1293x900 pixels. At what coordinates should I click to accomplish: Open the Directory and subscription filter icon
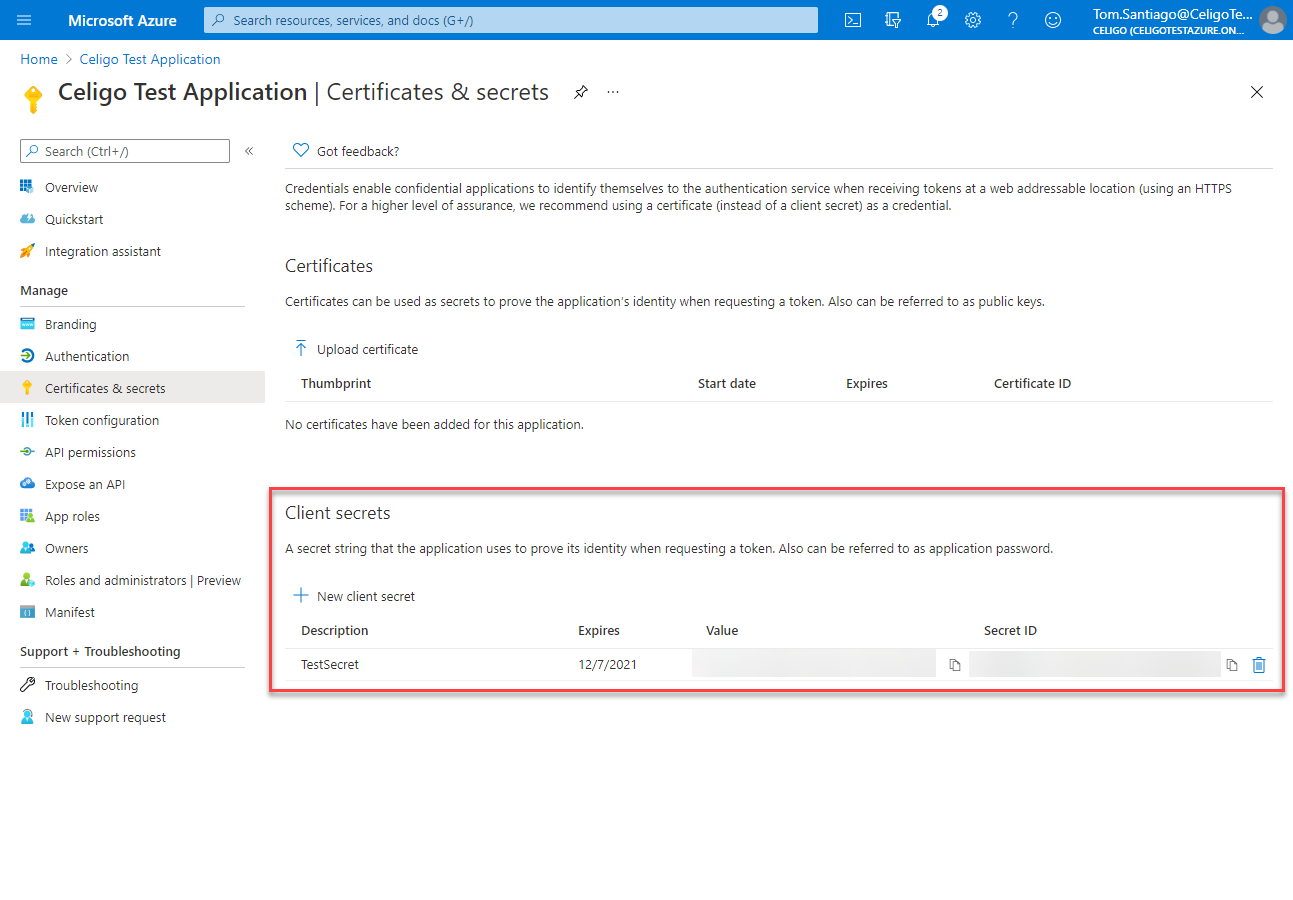[893, 20]
